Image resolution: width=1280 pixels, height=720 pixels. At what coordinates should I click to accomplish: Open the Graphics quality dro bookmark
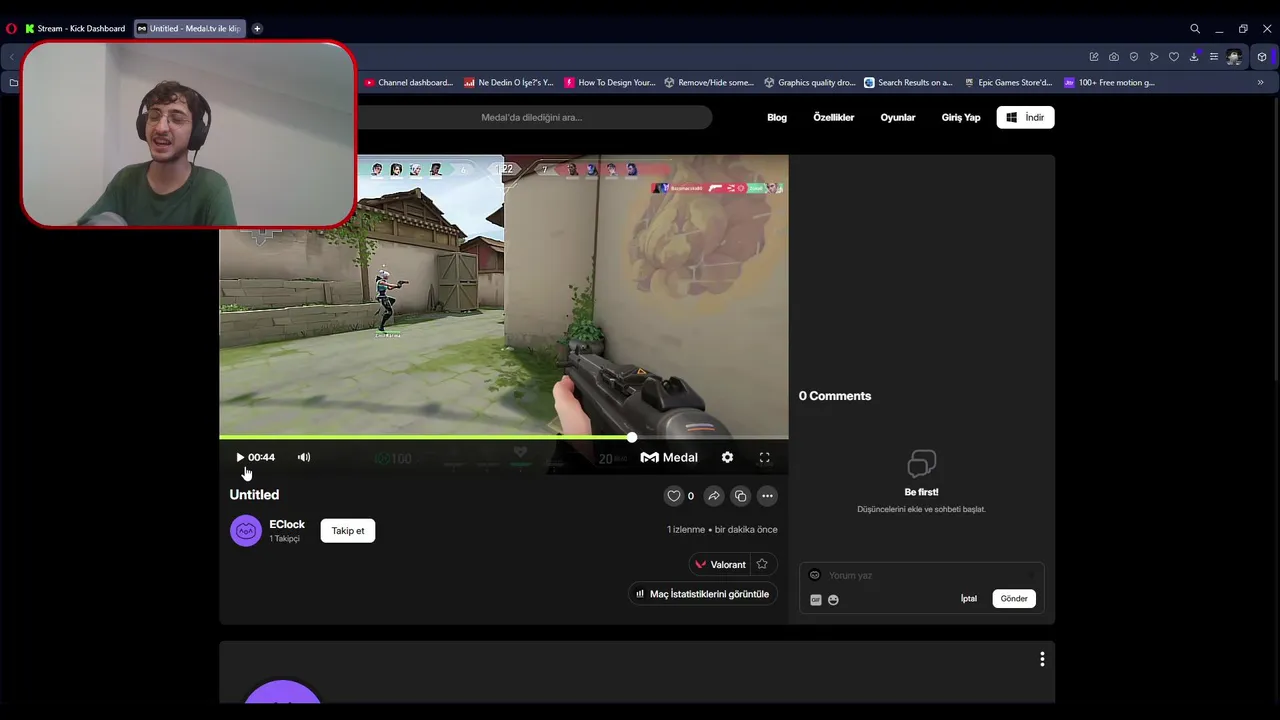pyautogui.click(x=810, y=83)
